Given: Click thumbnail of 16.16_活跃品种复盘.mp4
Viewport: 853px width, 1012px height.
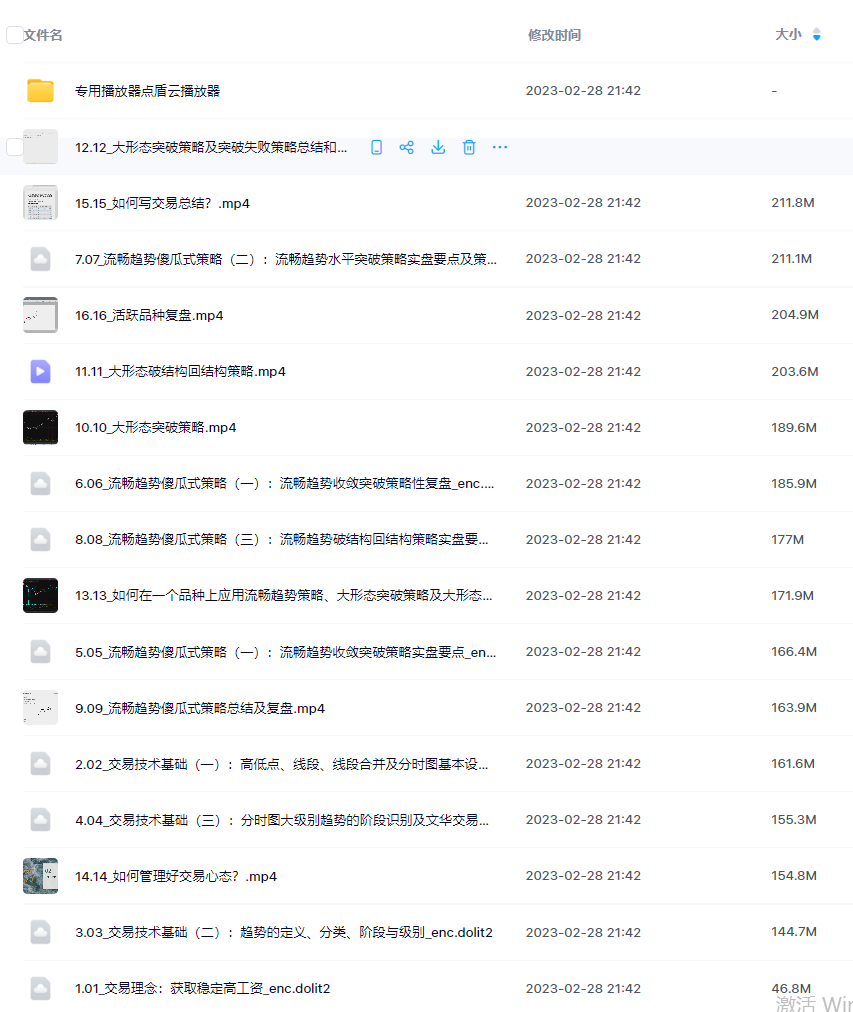Looking at the screenshot, I should point(40,315).
